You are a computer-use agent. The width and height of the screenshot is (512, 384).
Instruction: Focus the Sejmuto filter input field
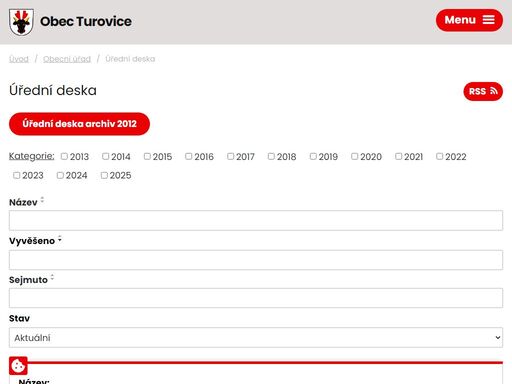[256, 298]
